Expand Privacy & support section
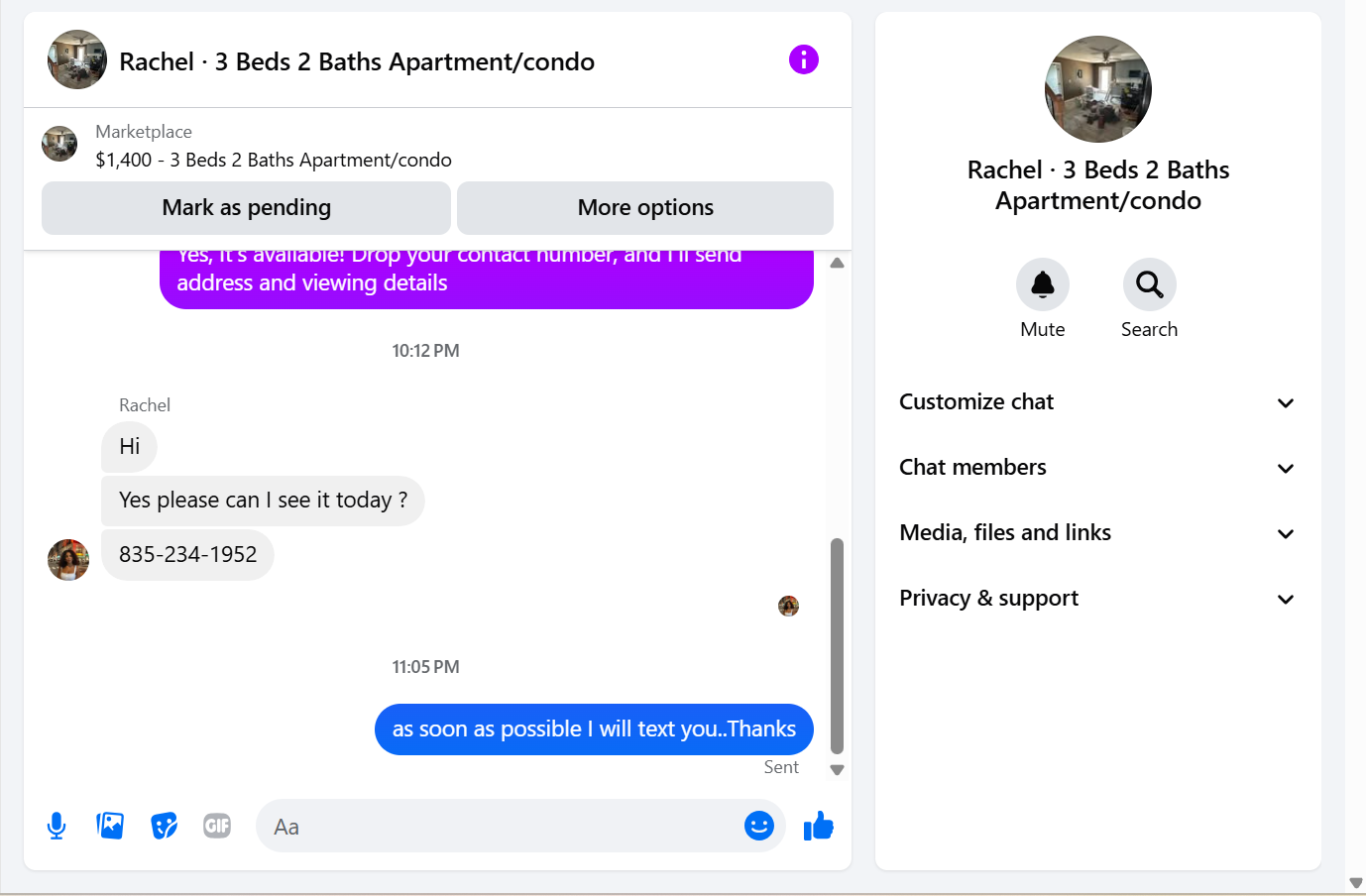 [1097, 599]
